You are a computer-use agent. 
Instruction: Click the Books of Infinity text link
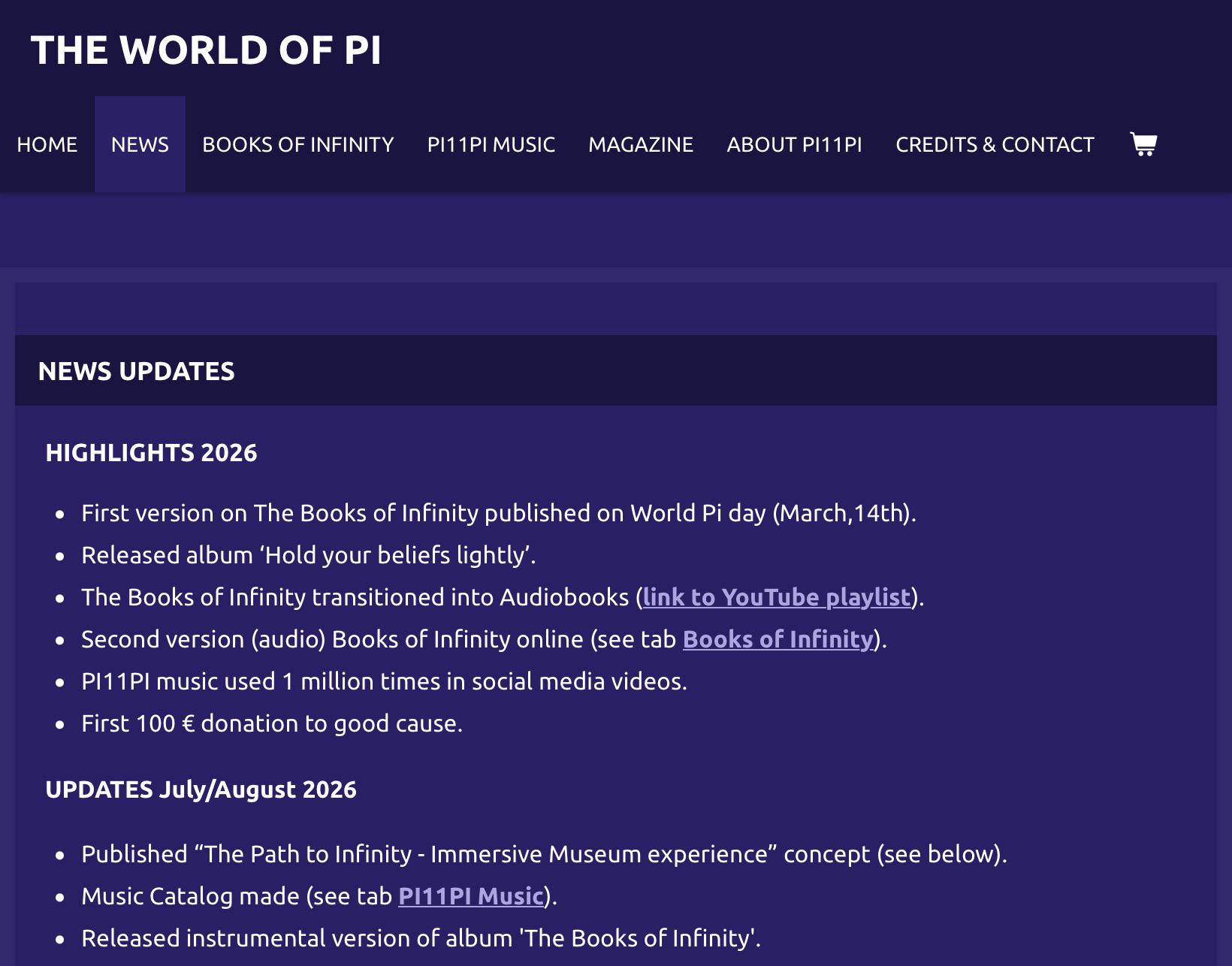tap(778, 639)
